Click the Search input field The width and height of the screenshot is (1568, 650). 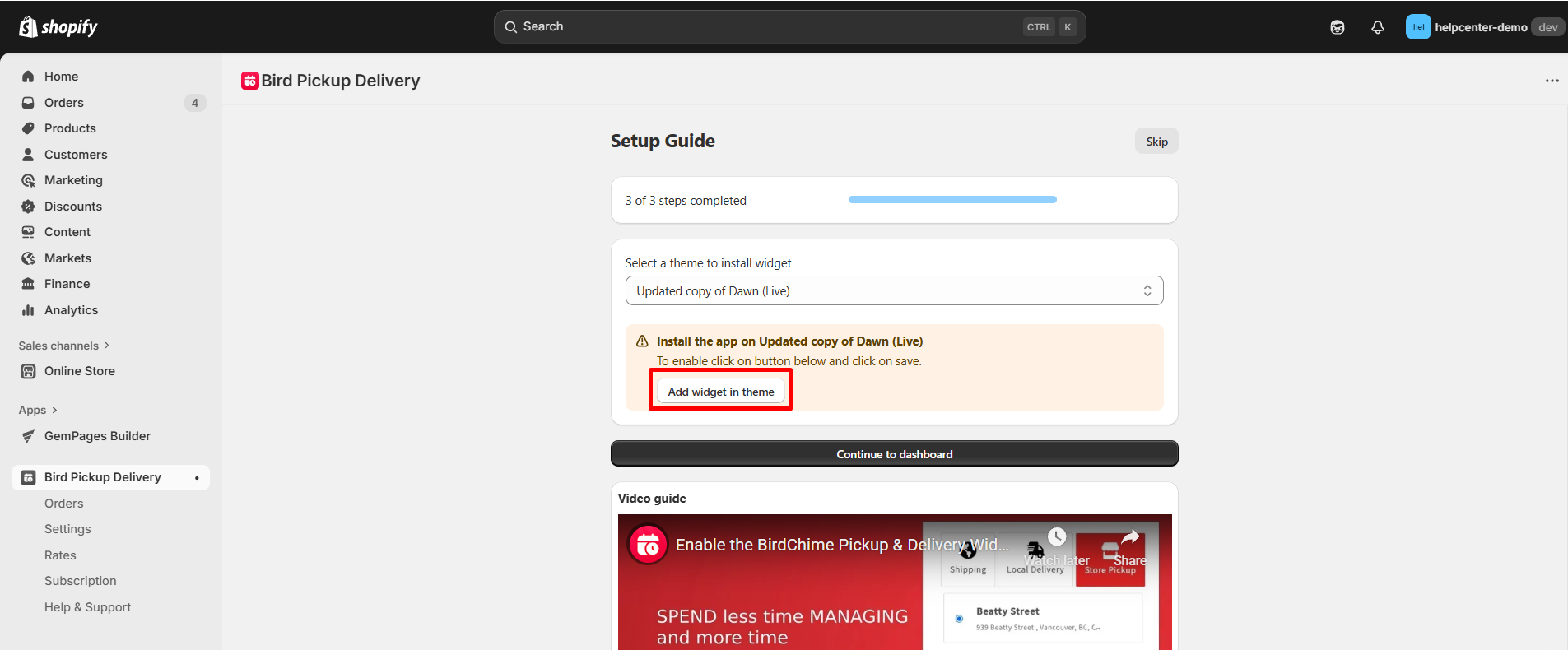(765, 27)
